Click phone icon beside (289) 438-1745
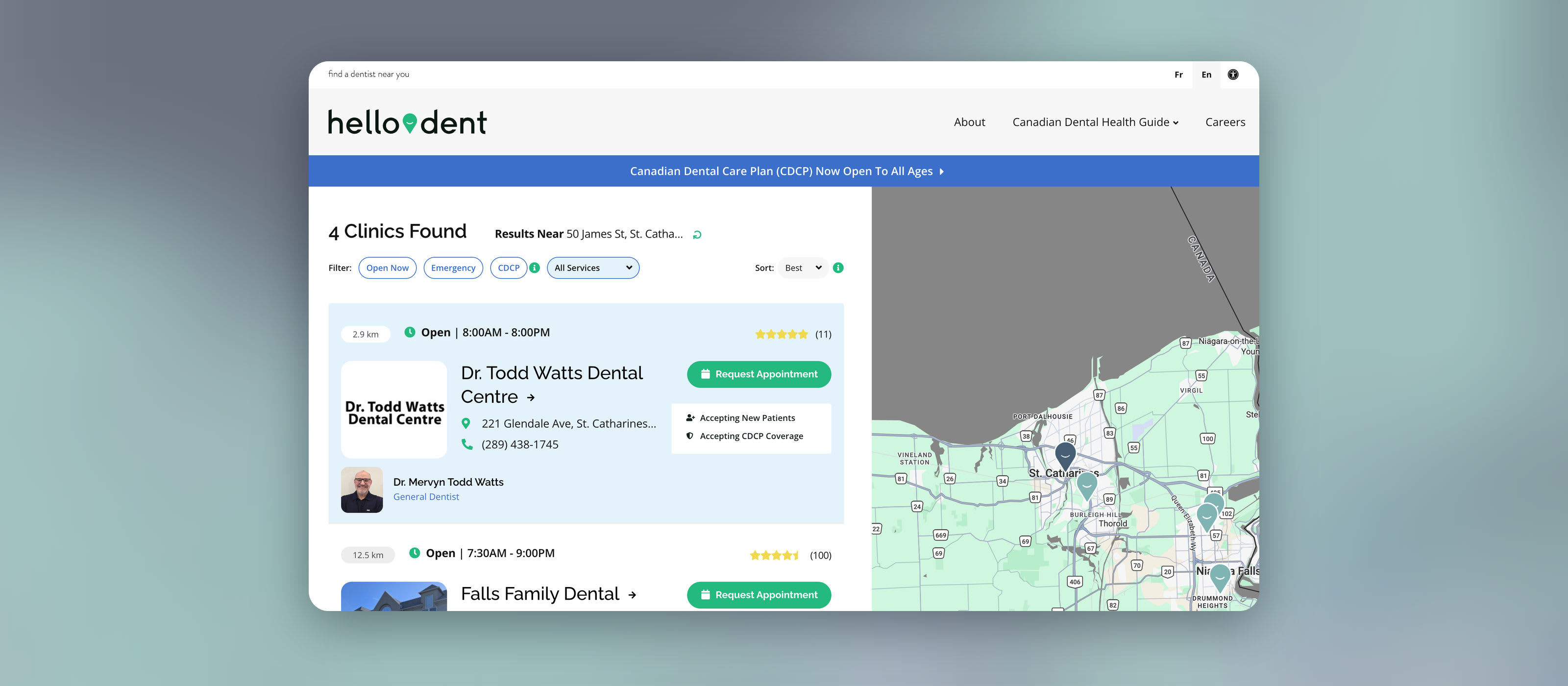This screenshot has height=686, width=1568. coord(467,444)
